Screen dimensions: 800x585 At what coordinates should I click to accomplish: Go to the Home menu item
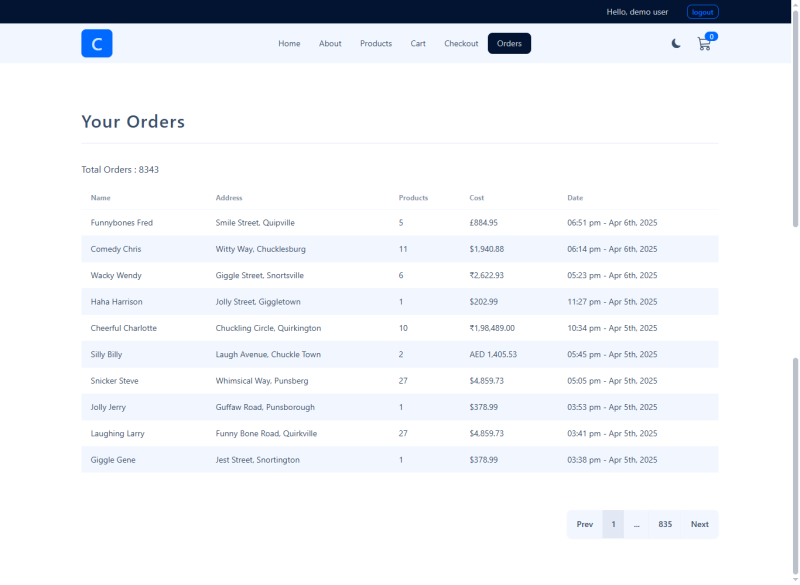point(289,43)
